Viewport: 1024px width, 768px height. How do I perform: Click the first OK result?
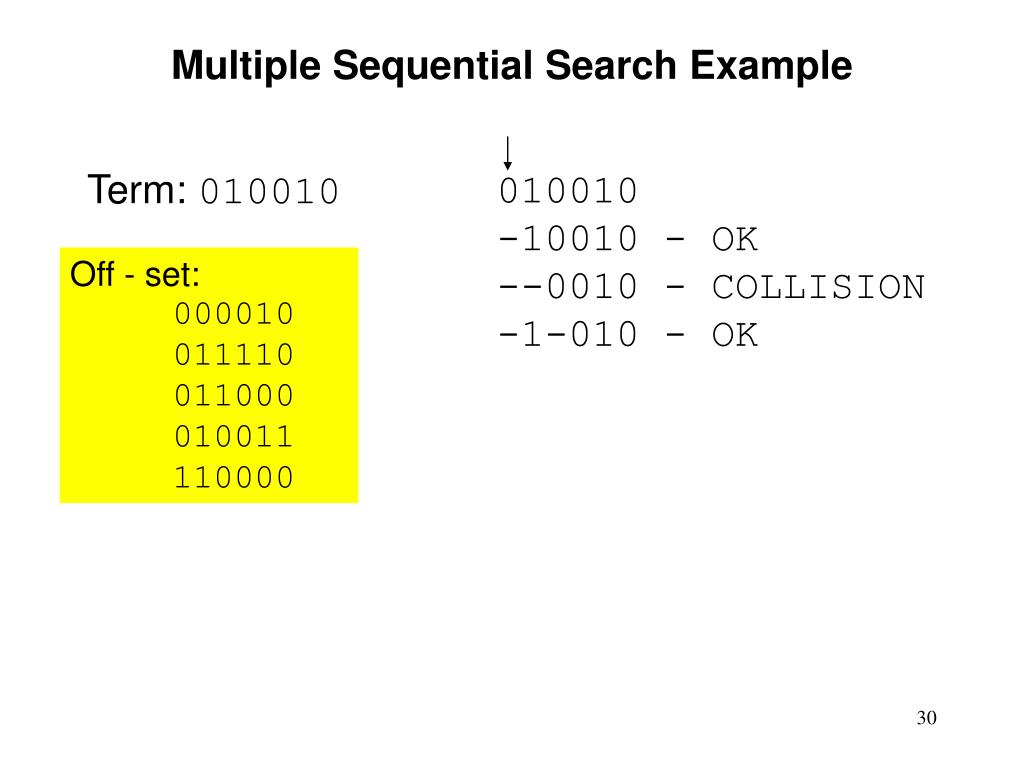point(735,240)
